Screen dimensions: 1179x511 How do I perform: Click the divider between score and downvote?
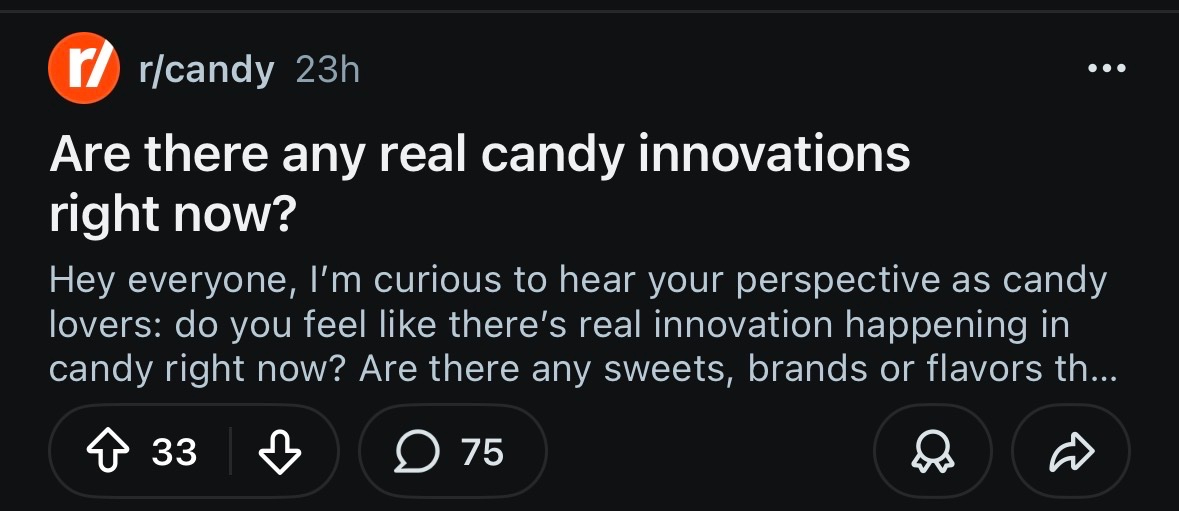click(231, 452)
